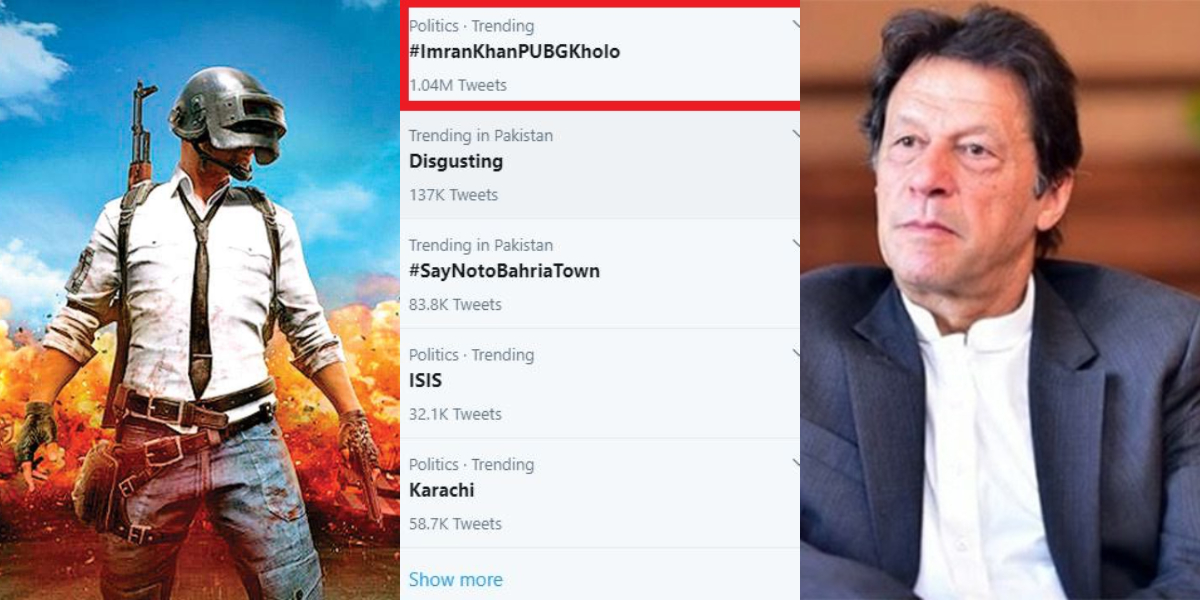Click the 1.04M Tweets count

coord(458,85)
